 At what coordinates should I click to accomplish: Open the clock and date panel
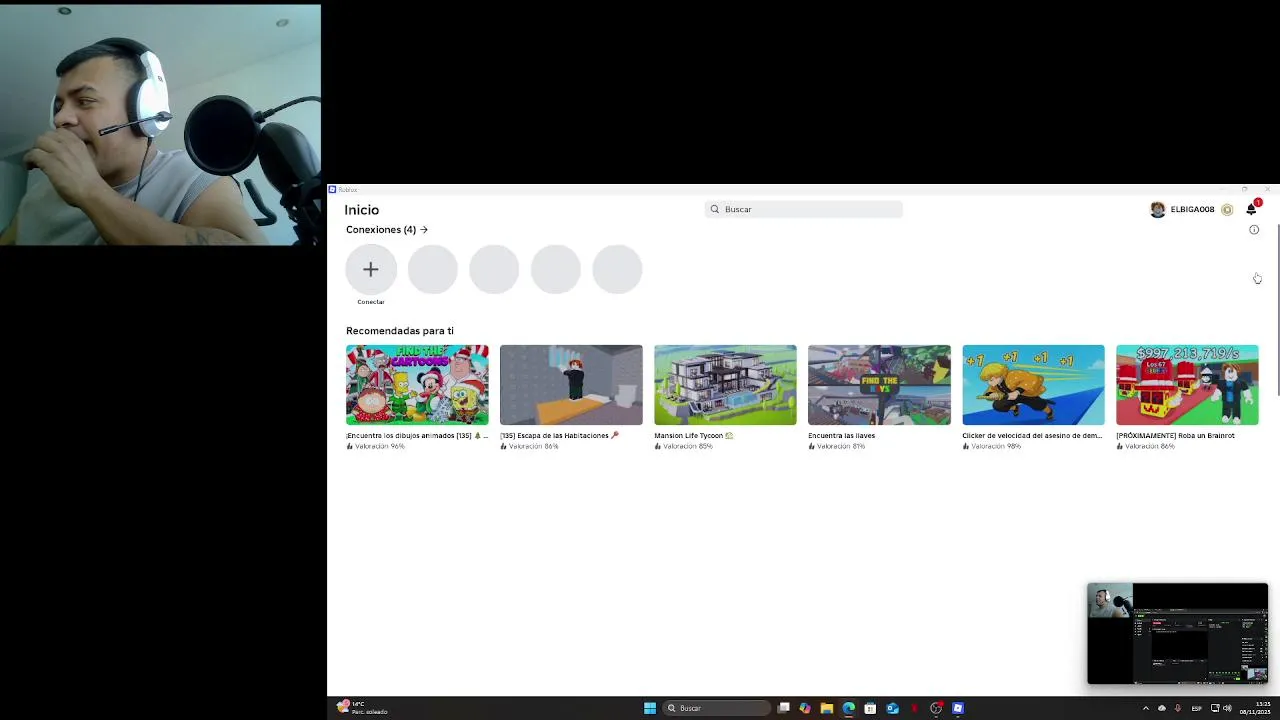click(x=1257, y=708)
